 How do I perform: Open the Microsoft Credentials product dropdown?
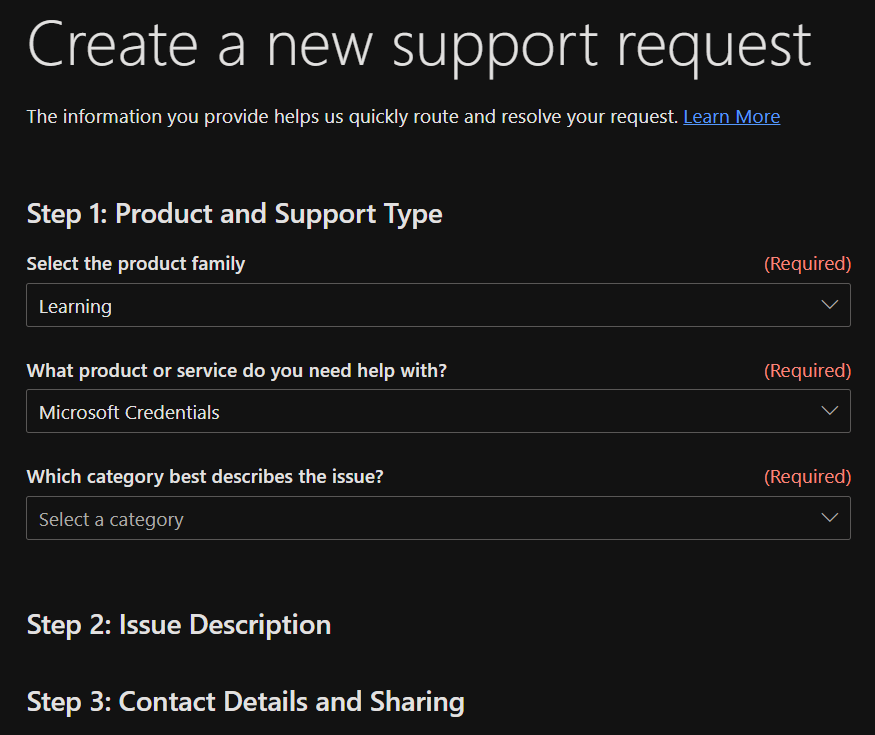tap(438, 411)
